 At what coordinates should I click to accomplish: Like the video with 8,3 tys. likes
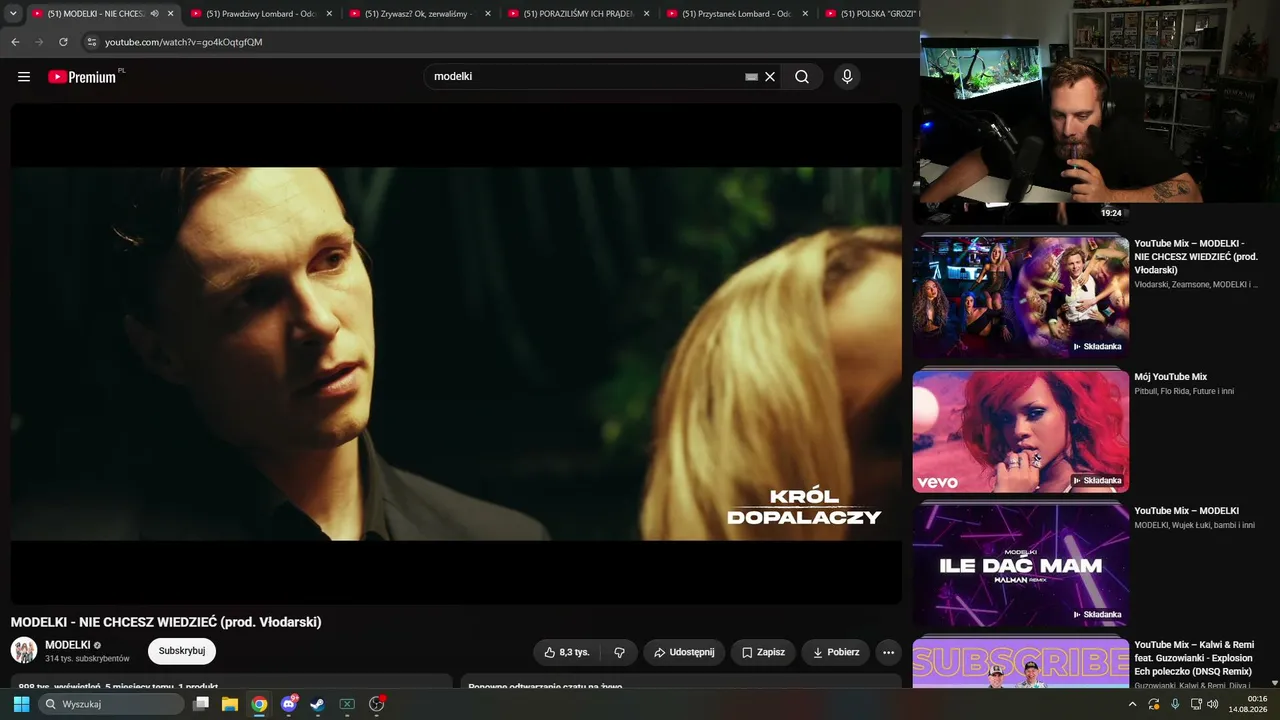(x=567, y=652)
